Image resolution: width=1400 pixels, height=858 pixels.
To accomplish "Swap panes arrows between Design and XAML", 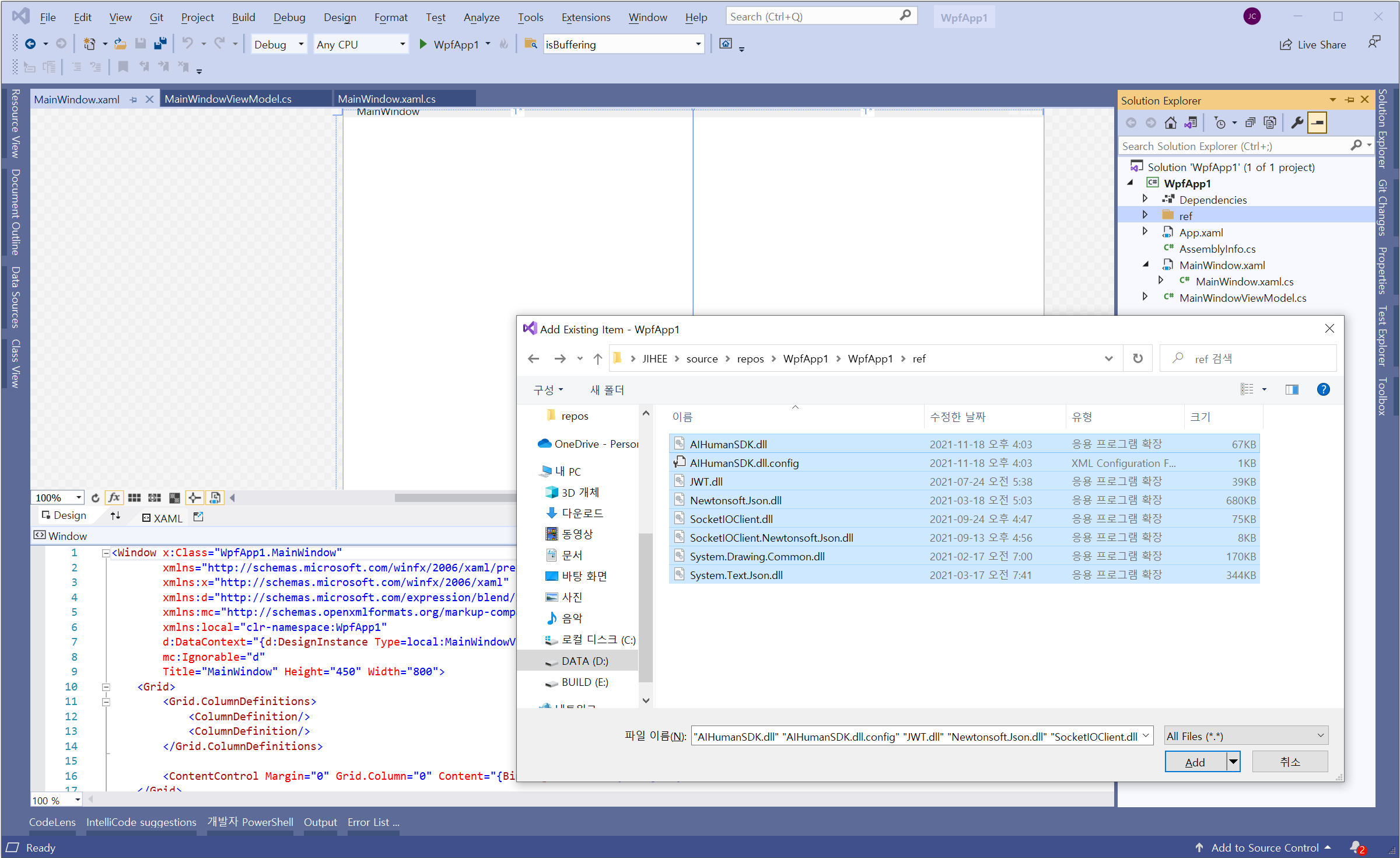I will click(116, 516).
